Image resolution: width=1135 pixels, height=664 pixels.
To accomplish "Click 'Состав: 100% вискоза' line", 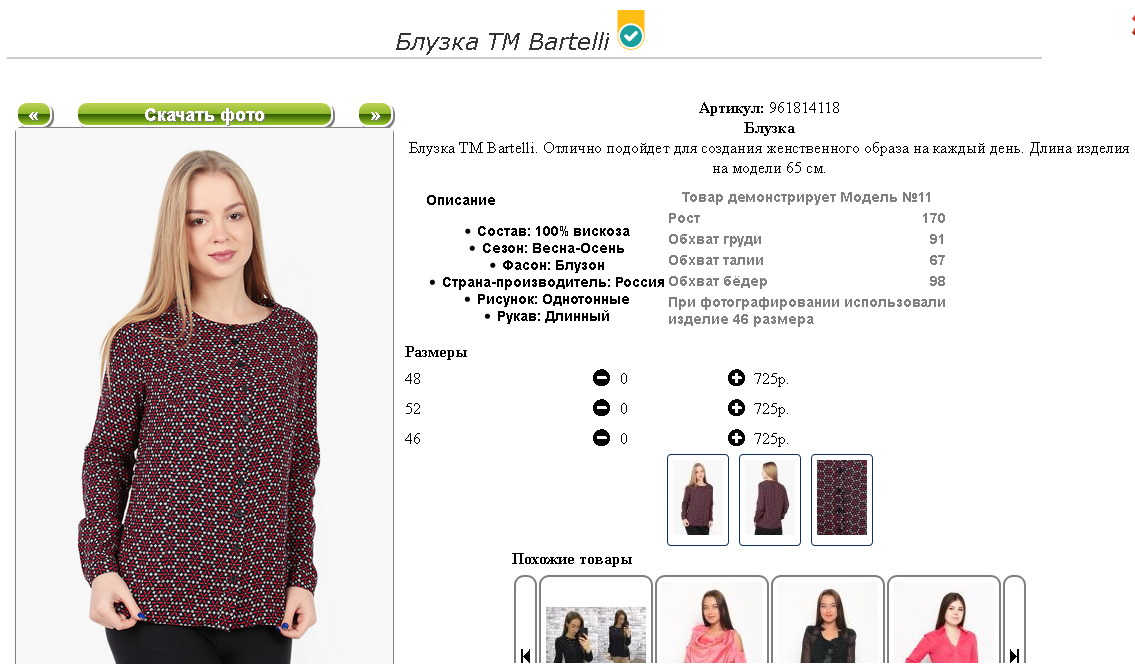I will 553,231.
